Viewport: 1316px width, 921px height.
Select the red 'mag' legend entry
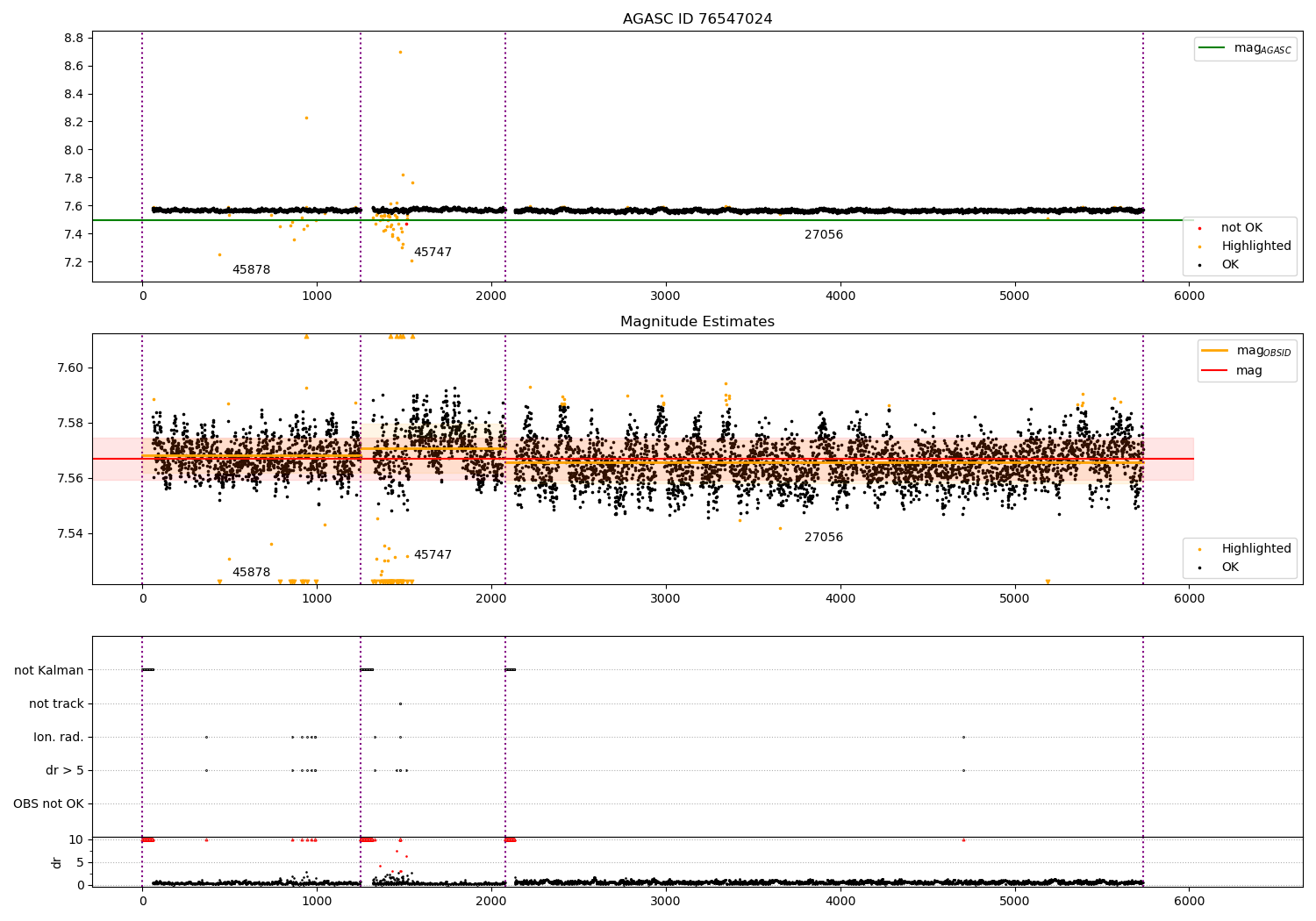tap(1233, 371)
